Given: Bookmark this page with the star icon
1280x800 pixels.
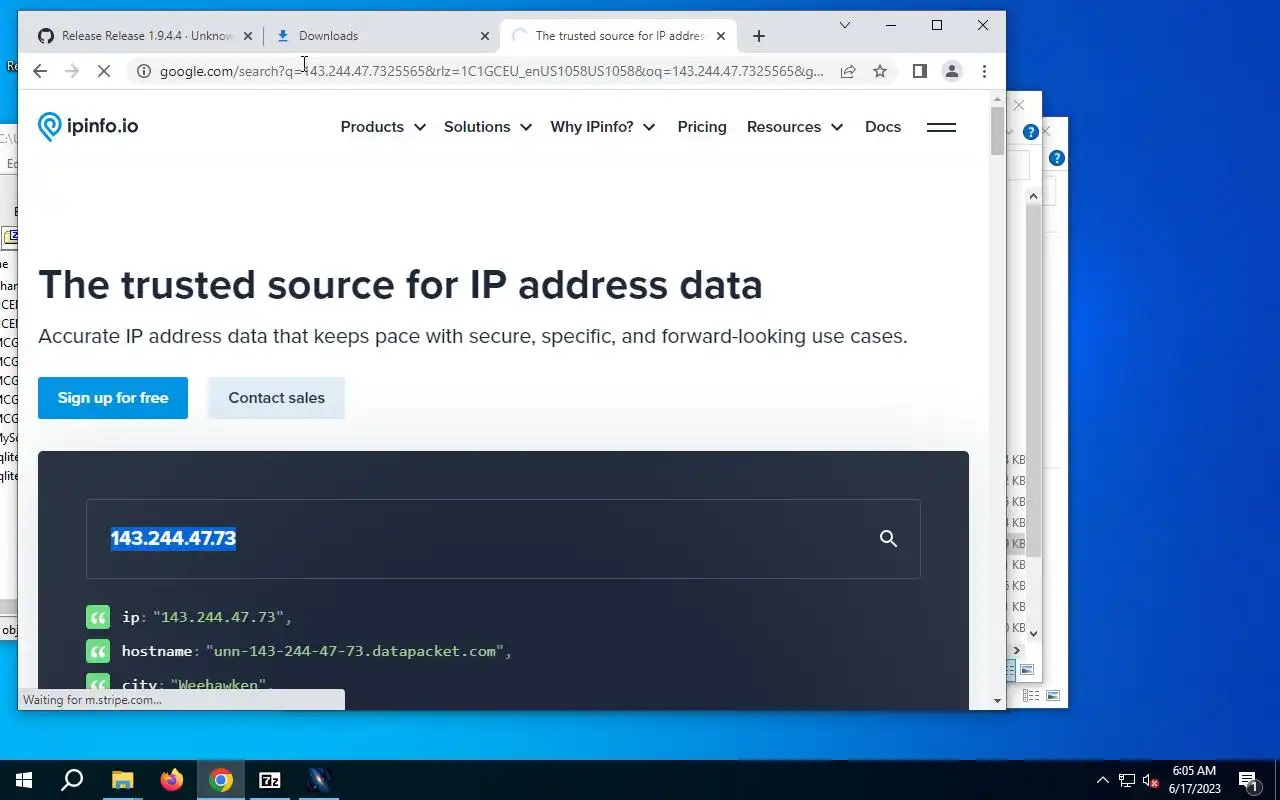Looking at the screenshot, I should [880, 71].
